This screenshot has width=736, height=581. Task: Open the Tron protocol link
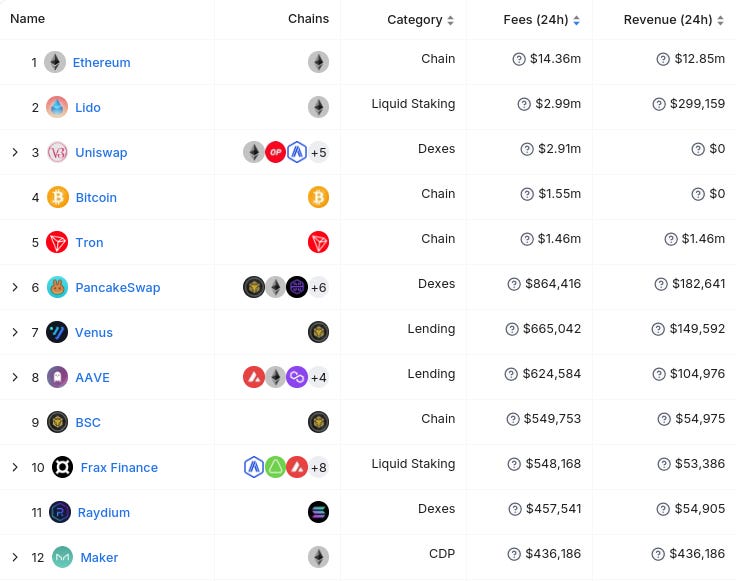(89, 243)
